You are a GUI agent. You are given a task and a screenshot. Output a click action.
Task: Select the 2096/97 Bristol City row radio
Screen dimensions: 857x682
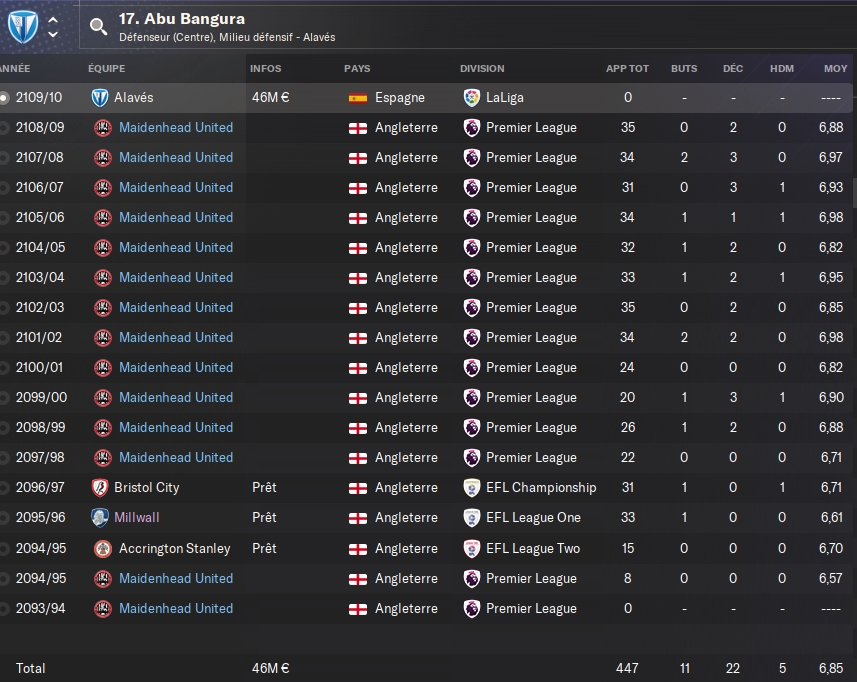[x=4, y=488]
